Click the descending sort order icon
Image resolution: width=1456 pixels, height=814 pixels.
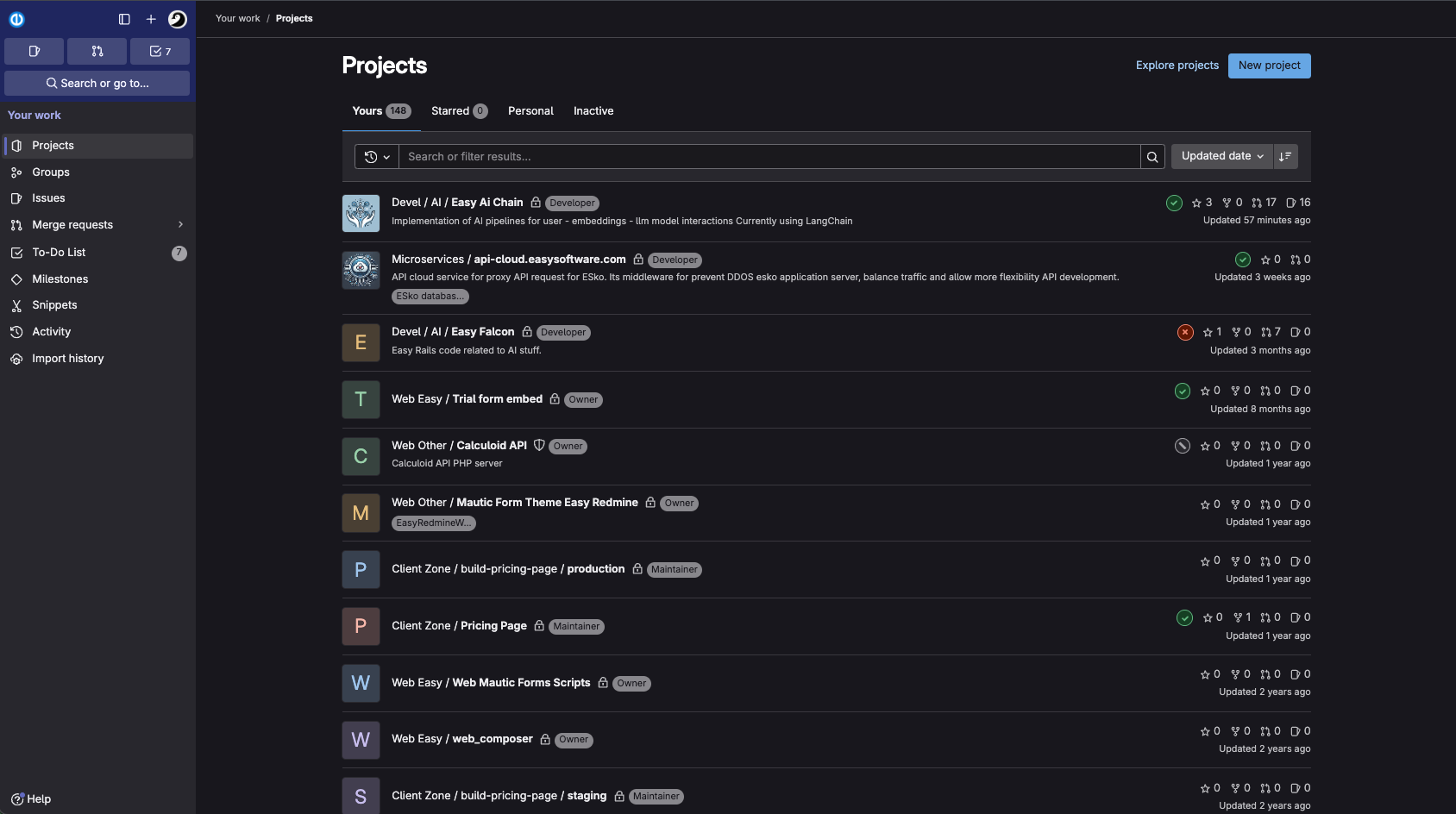[x=1285, y=156]
